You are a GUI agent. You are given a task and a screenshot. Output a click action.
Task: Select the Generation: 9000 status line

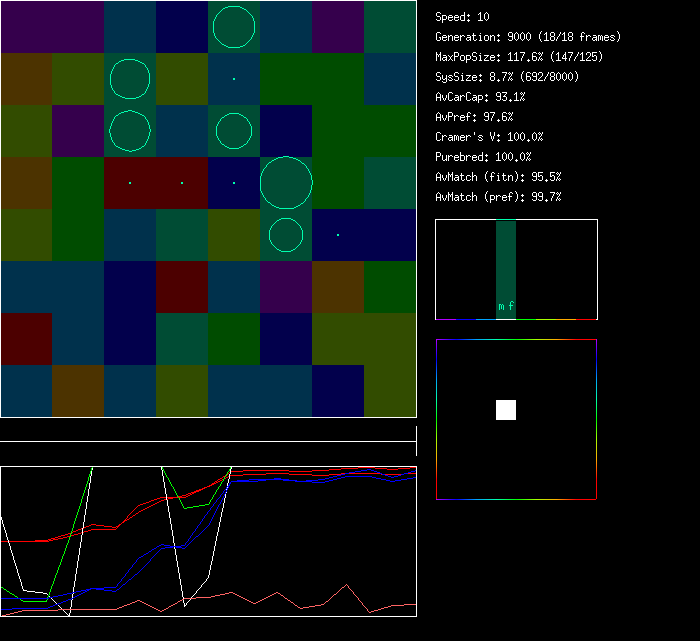tap(528, 37)
